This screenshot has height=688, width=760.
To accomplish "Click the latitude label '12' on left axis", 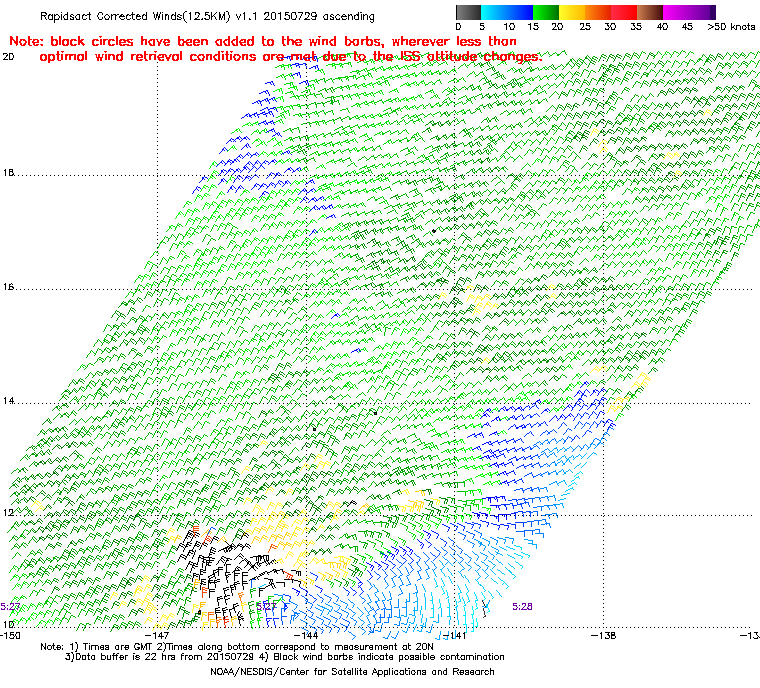I will tap(8, 513).
